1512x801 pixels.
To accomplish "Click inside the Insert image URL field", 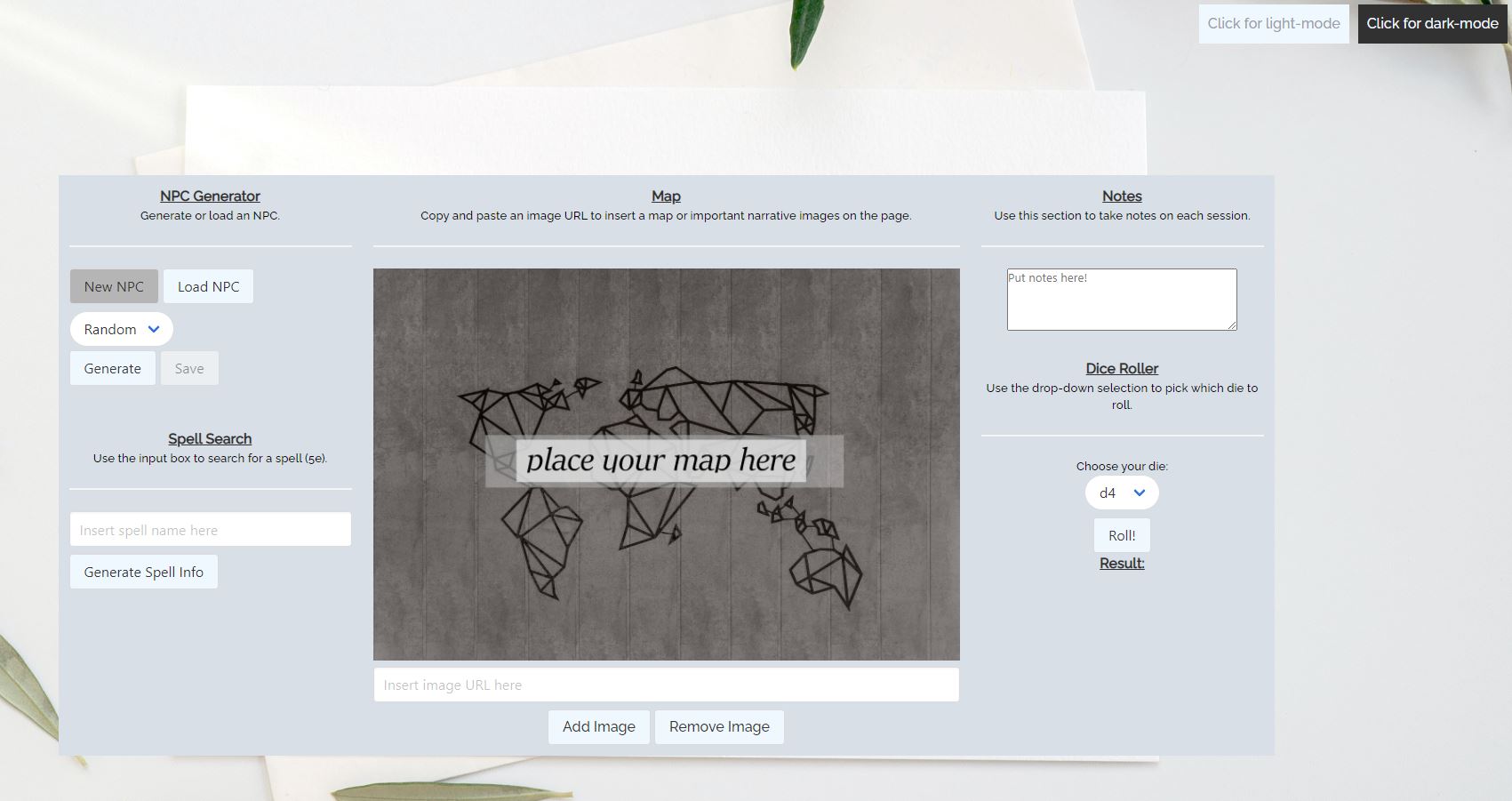I will [665, 684].
